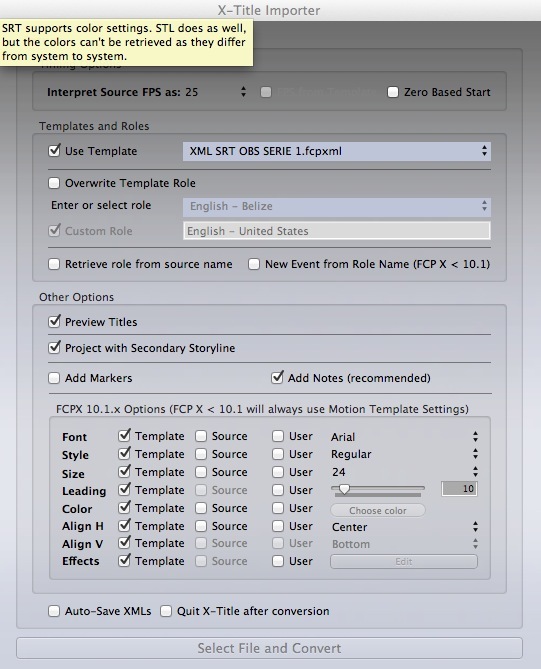Uncheck the Use Template checkbox

(x=54, y=151)
